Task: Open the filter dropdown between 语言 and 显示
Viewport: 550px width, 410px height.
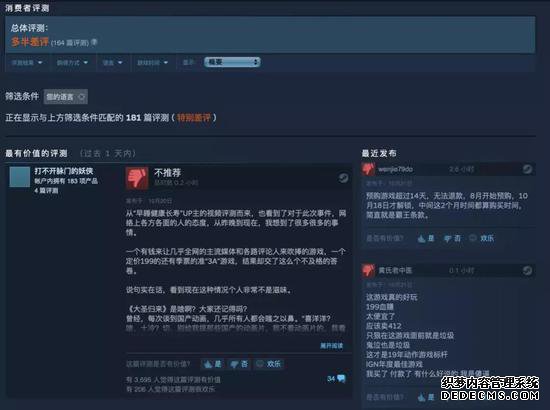Action: point(152,63)
